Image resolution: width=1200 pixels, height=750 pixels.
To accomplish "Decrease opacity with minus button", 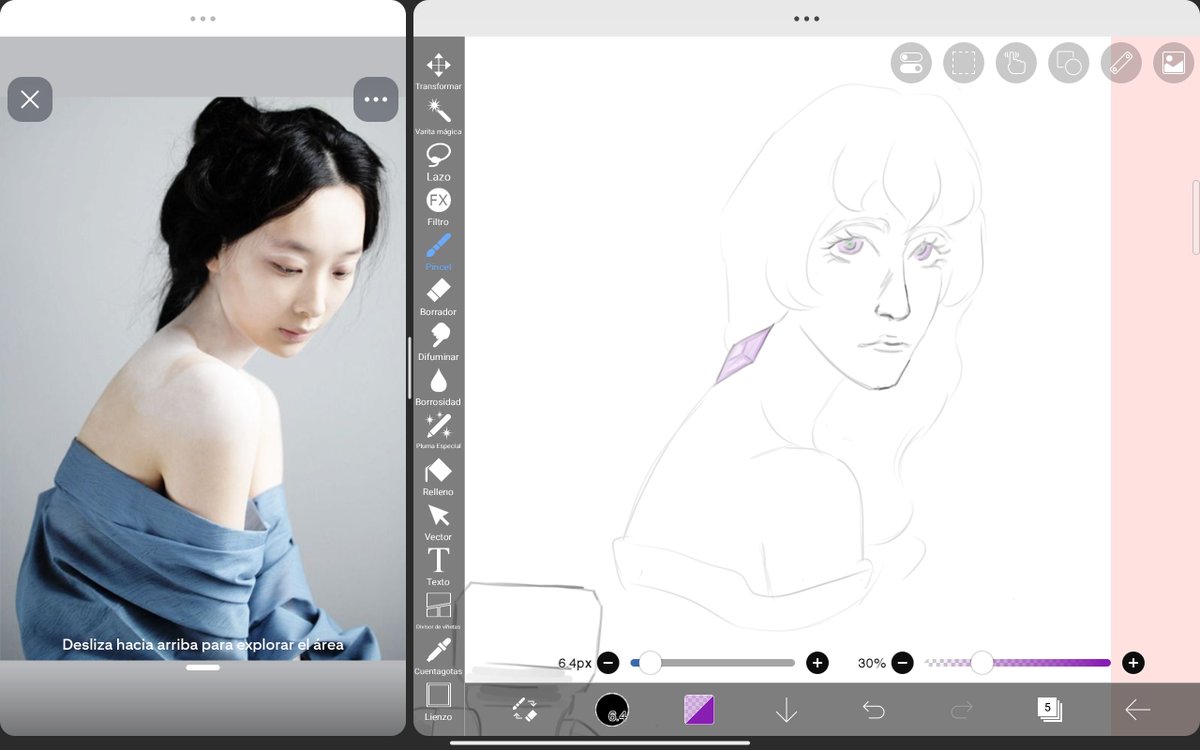I will pyautogui.click(x=902, y=663).
